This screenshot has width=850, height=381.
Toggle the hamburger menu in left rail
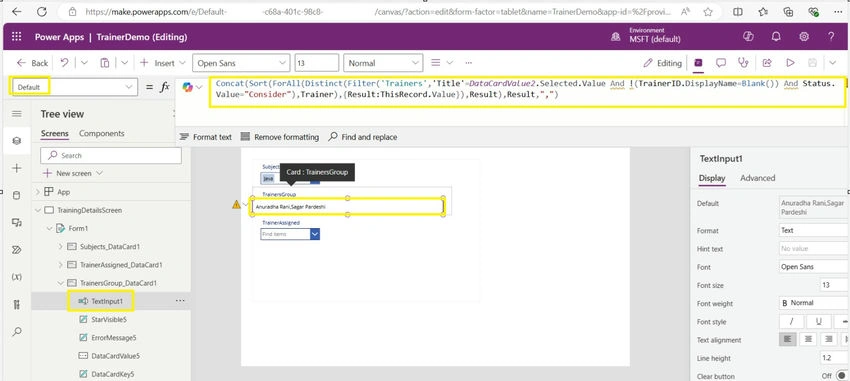(x=16, y=114)
